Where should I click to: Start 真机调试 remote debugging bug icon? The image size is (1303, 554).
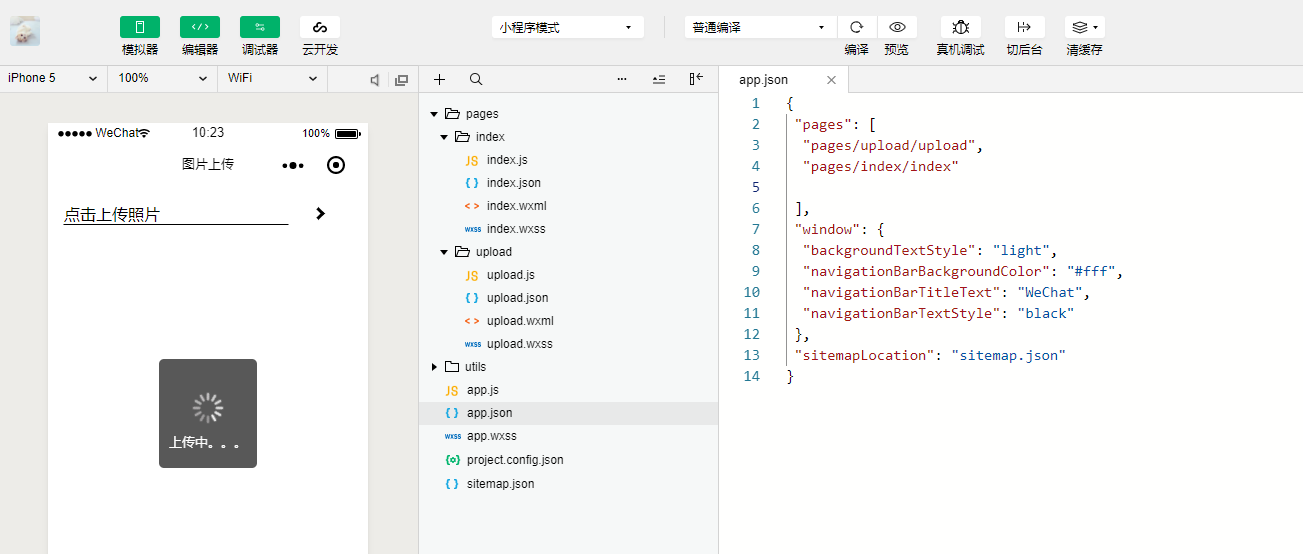pos(960,27)
